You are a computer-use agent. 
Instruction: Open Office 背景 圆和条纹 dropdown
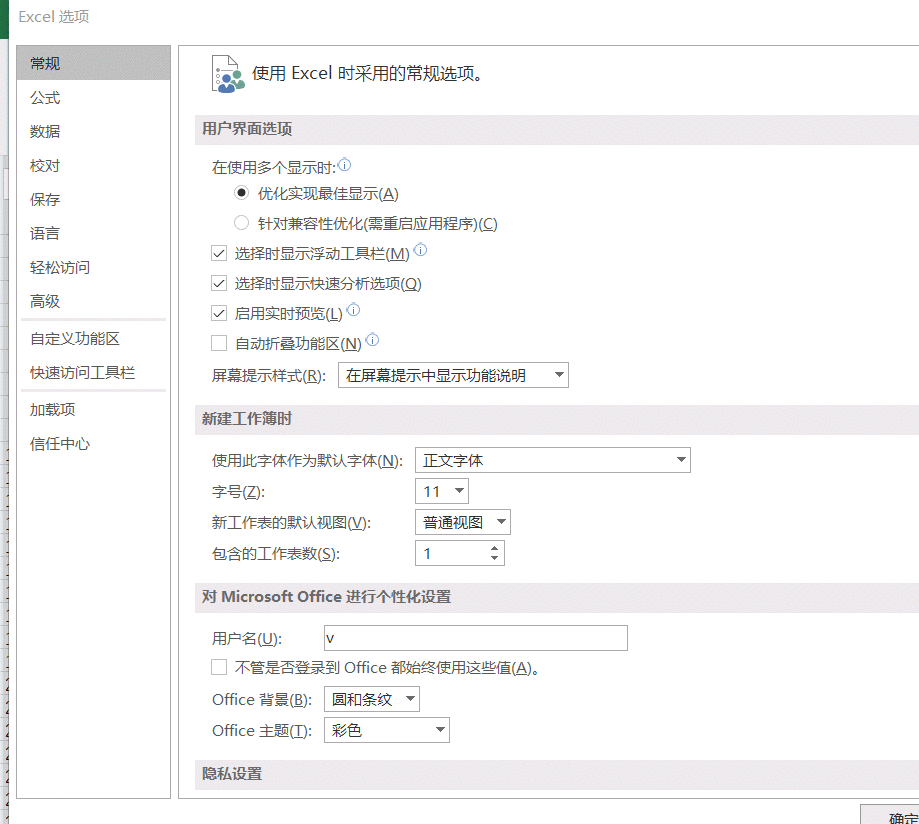coord(372,699)
